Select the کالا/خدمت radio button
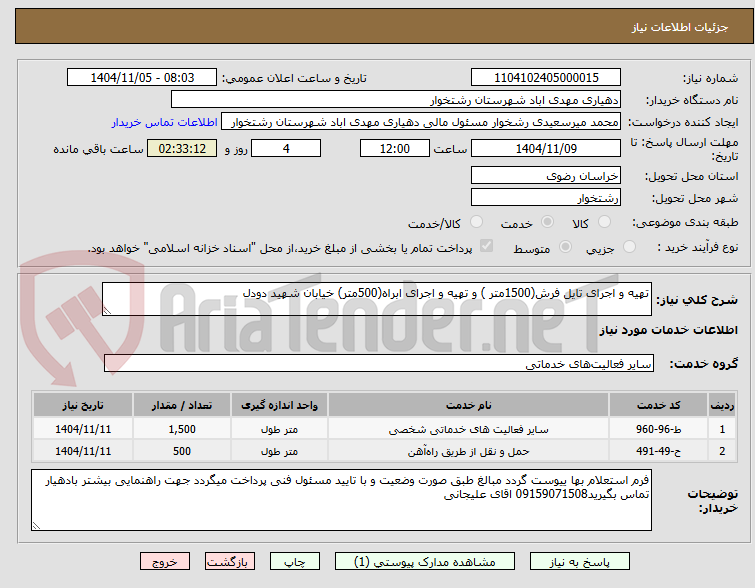Image resolution: width=755 pixels, height=588 pixels. (x=476, y=222)
